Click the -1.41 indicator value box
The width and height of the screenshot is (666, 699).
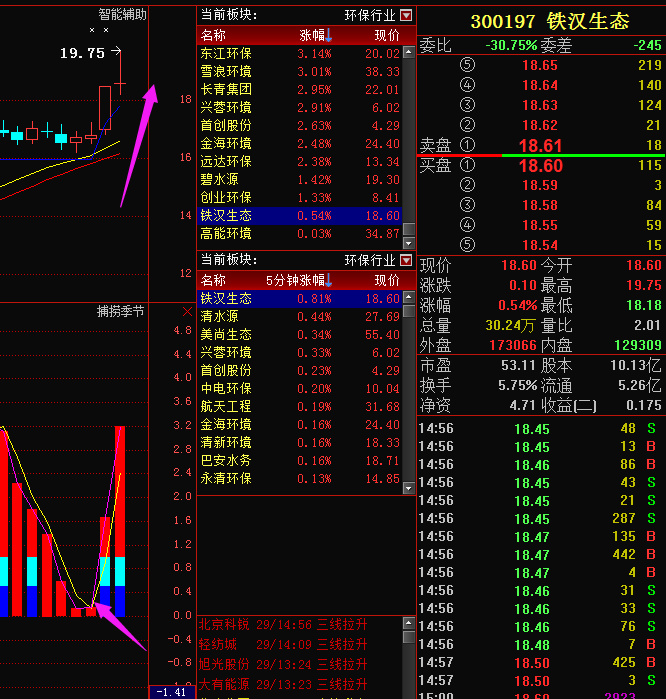click(172, 692)
